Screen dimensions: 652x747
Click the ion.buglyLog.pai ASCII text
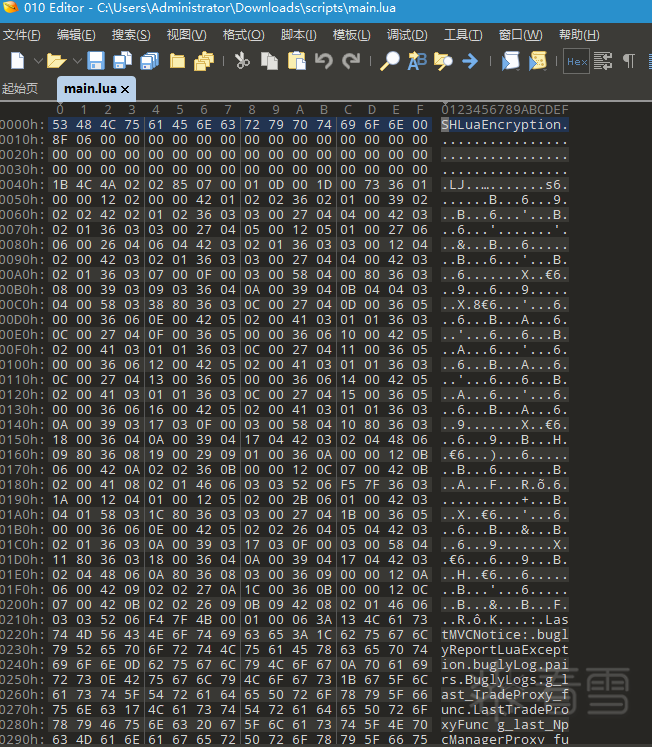[505, 665]
